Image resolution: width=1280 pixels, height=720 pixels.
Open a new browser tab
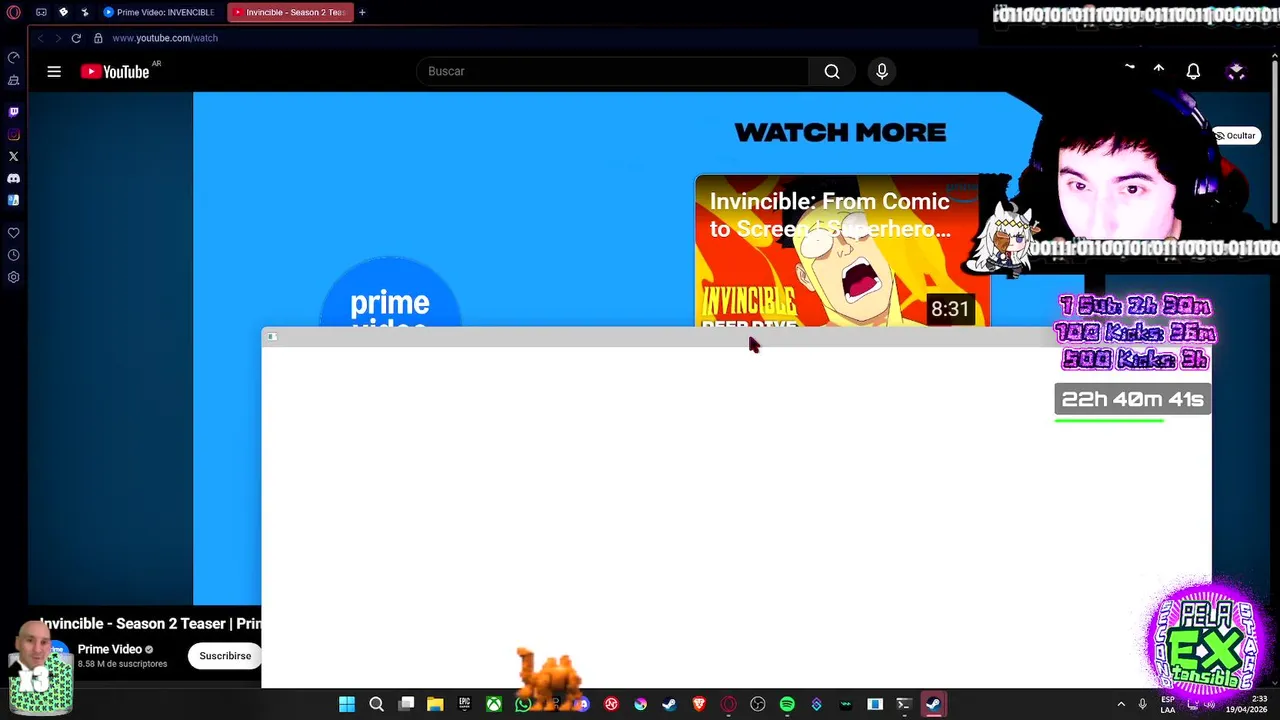pyautogui.click(x=362, y=12)
